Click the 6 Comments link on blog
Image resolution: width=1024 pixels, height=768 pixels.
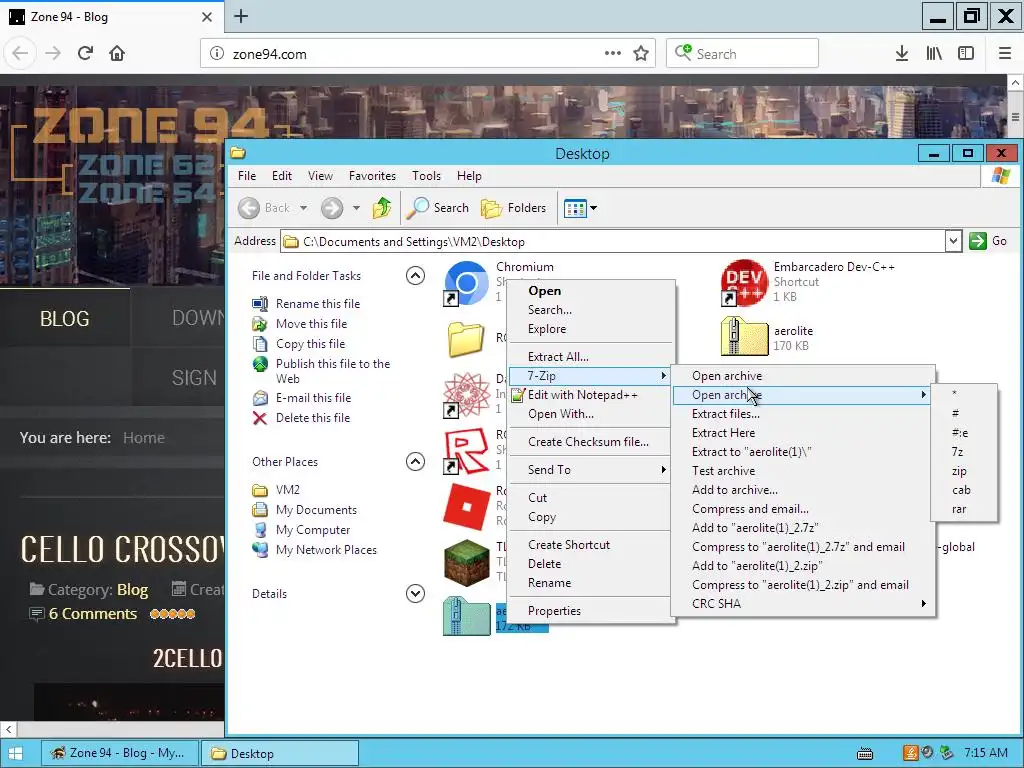[93, 614]
